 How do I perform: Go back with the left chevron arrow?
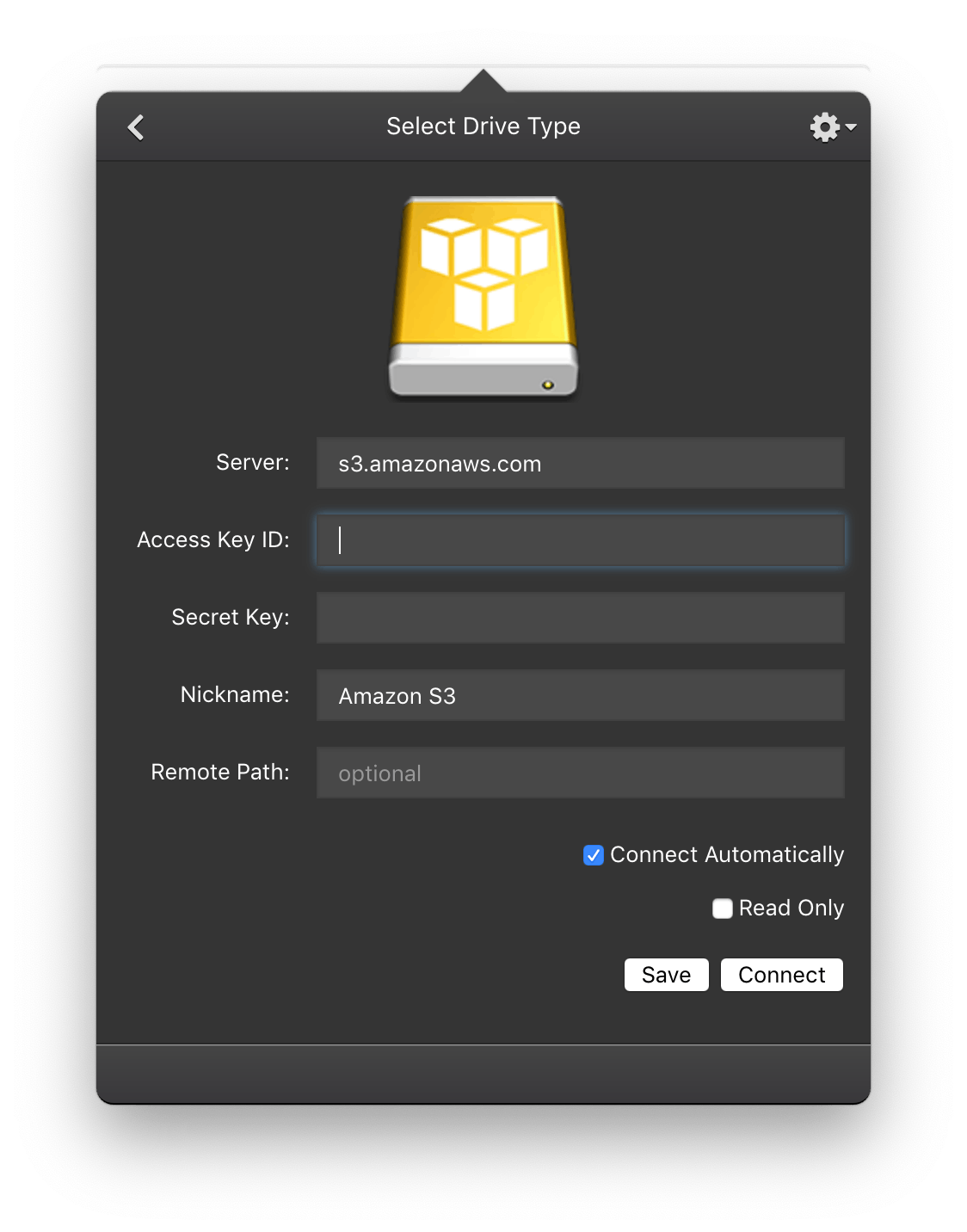click(x=136, y=127)
